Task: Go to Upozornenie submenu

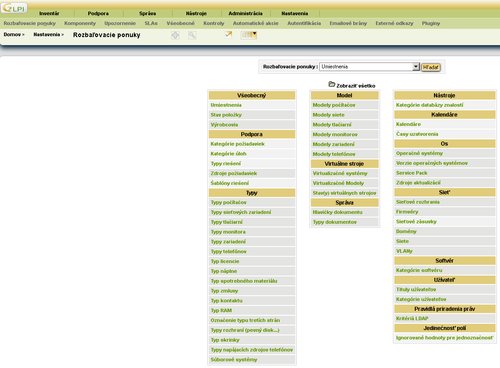Action: click(x=120, y=23)
